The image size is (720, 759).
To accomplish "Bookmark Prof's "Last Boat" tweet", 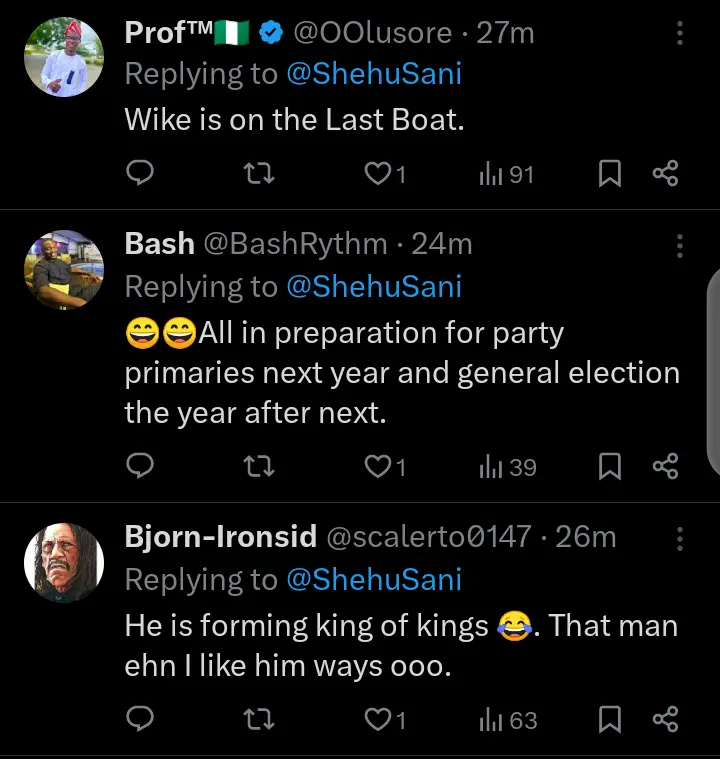I will pyautogui.click(x=610, y=175).
